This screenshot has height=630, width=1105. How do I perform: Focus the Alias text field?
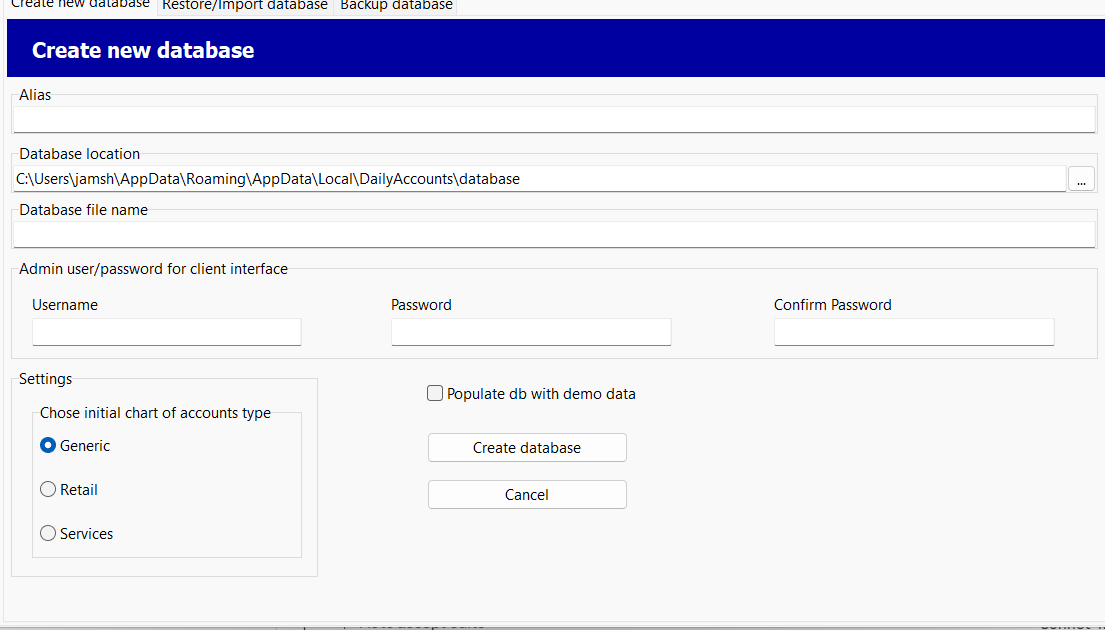[x=554, y=120]
